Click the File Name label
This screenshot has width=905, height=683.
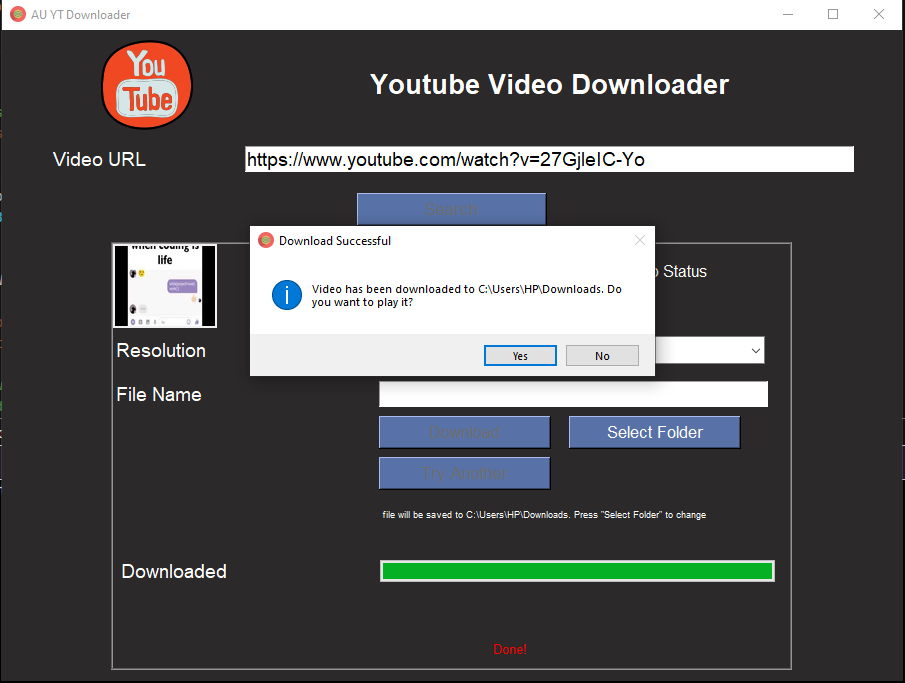[159, 394]
